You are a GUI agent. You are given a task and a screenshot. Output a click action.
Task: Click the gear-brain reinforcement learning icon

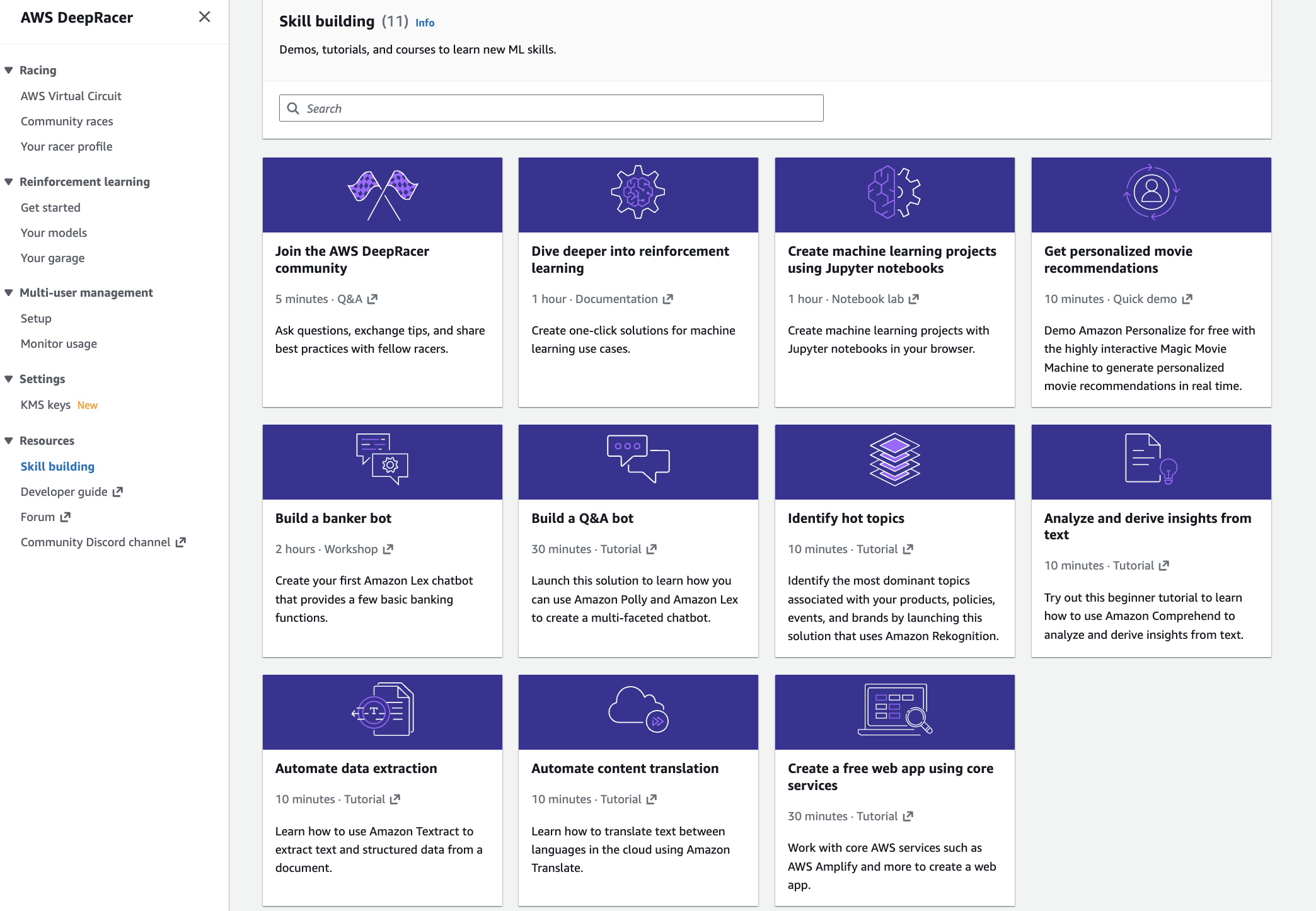point(638,192)
